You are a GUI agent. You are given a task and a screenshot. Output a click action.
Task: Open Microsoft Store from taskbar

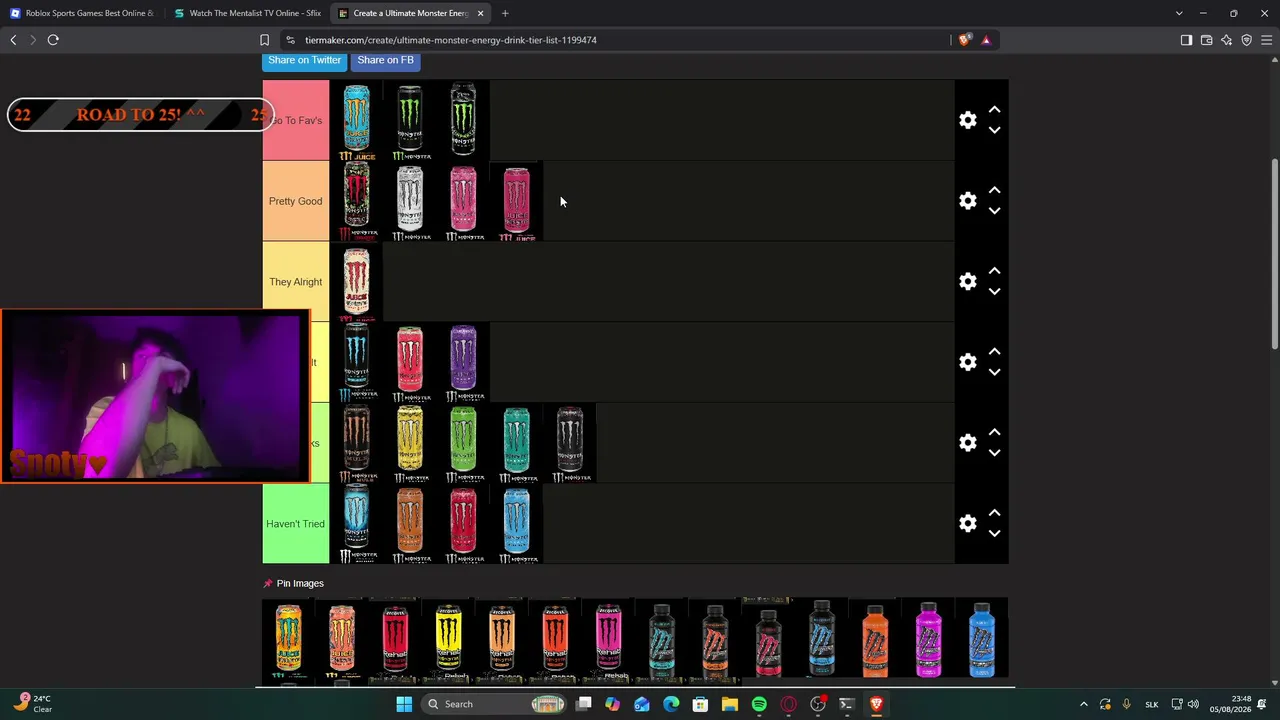(x=700, y=704)
